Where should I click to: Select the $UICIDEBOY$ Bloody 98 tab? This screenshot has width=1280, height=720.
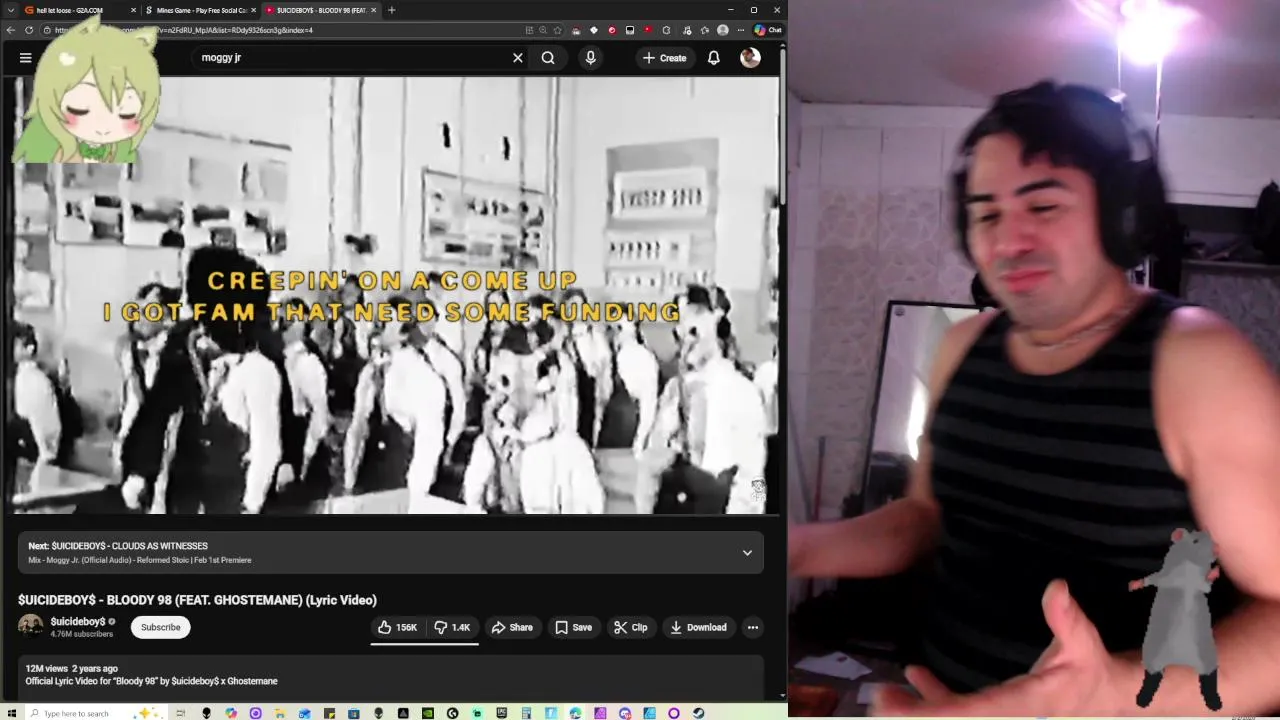320,10
